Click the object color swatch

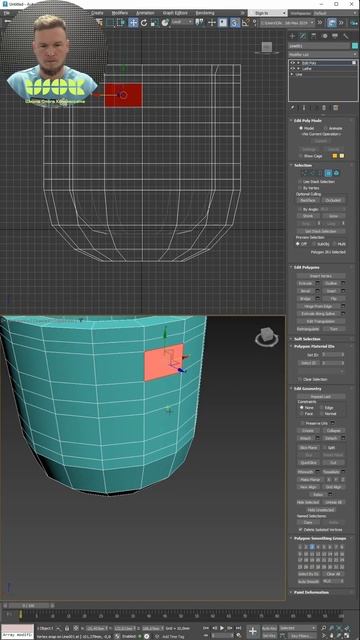(355, 46)
